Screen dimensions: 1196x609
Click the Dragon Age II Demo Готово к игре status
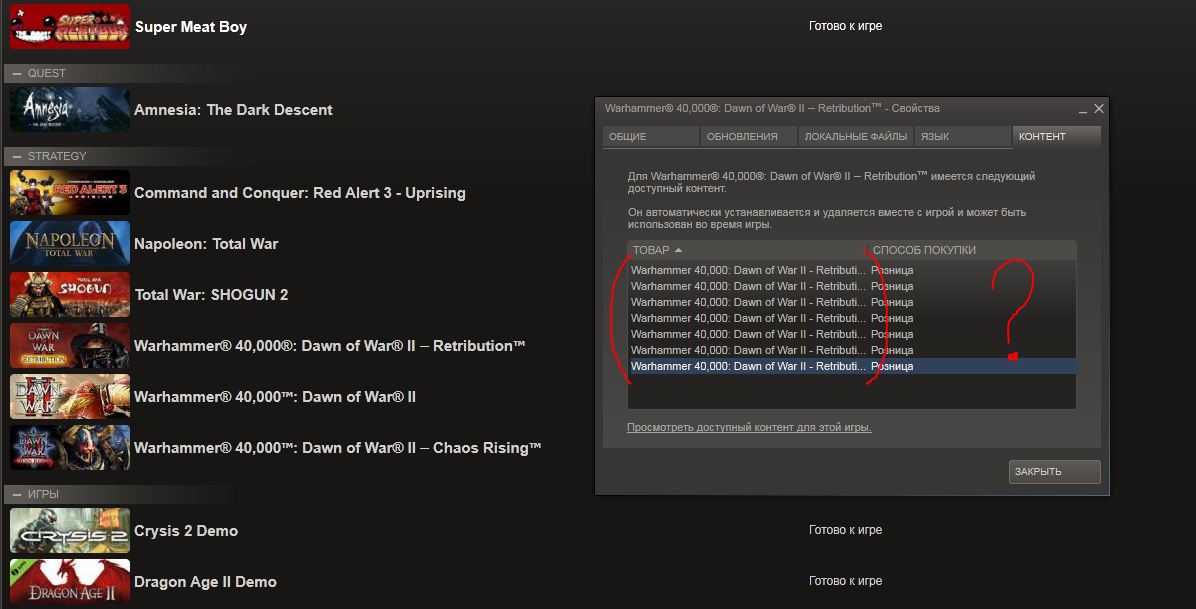pos(845,581)
